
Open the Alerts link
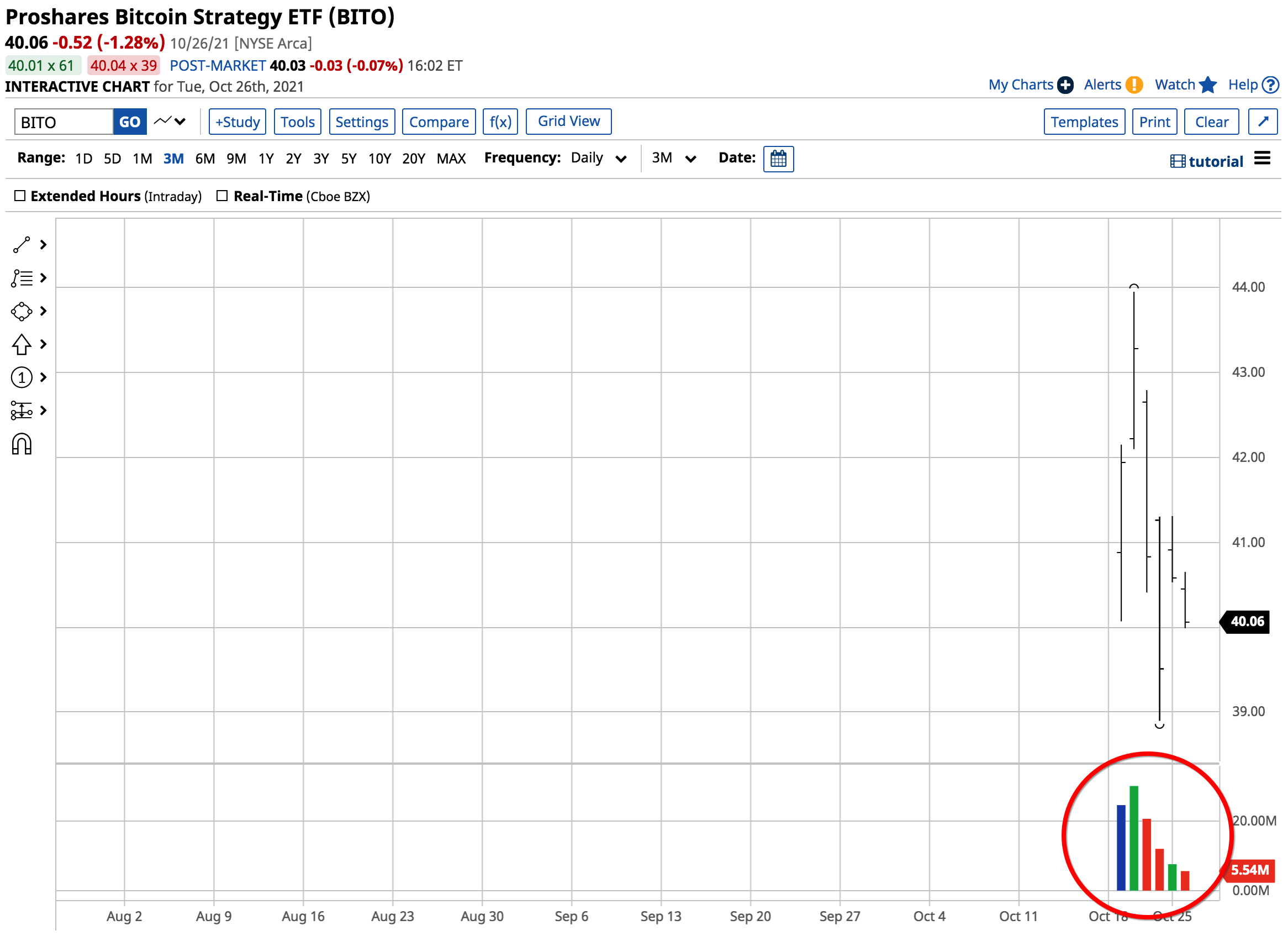click(1102, 85)
